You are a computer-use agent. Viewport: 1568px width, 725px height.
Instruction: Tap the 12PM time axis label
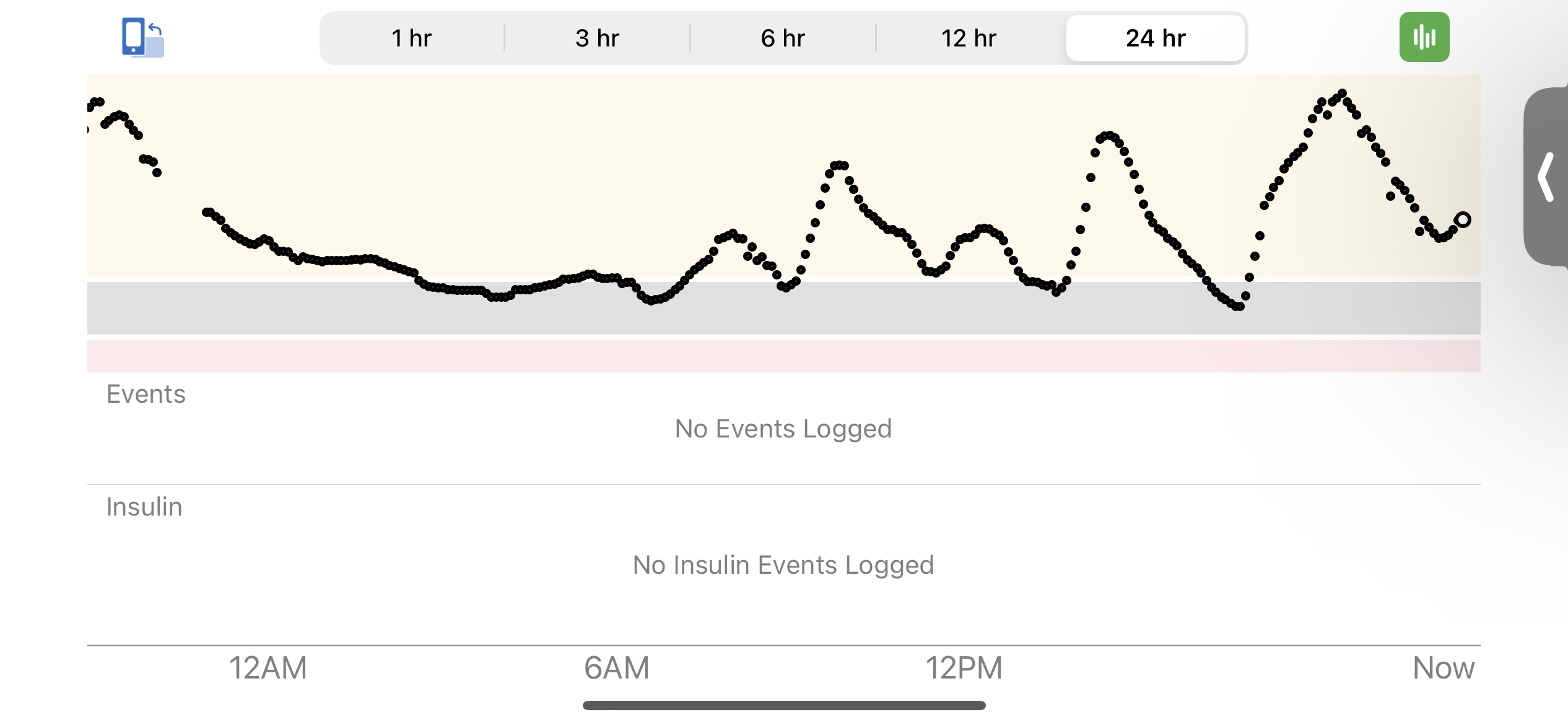point(964,668)
